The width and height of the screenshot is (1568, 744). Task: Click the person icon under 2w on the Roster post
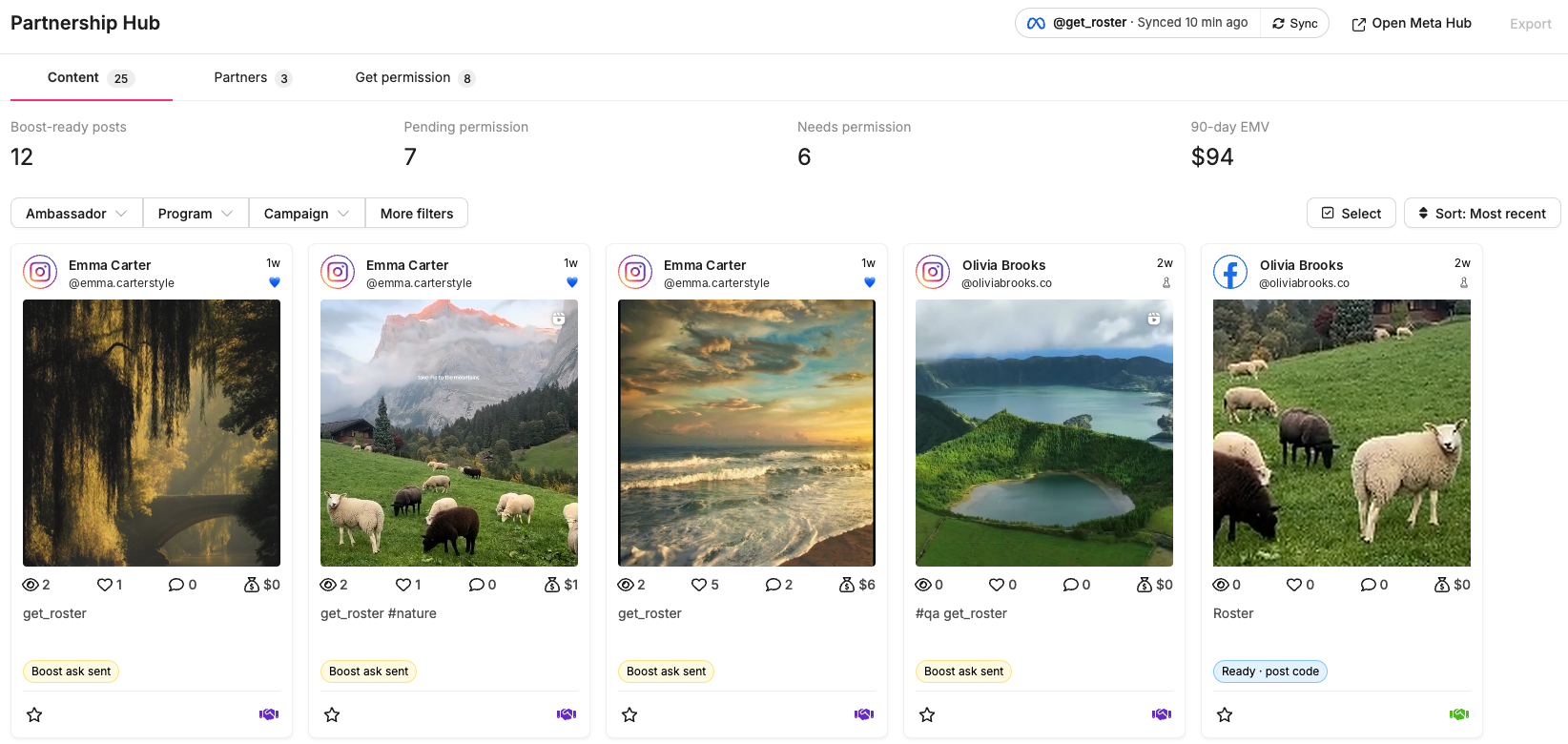(x=1464, y=282)
